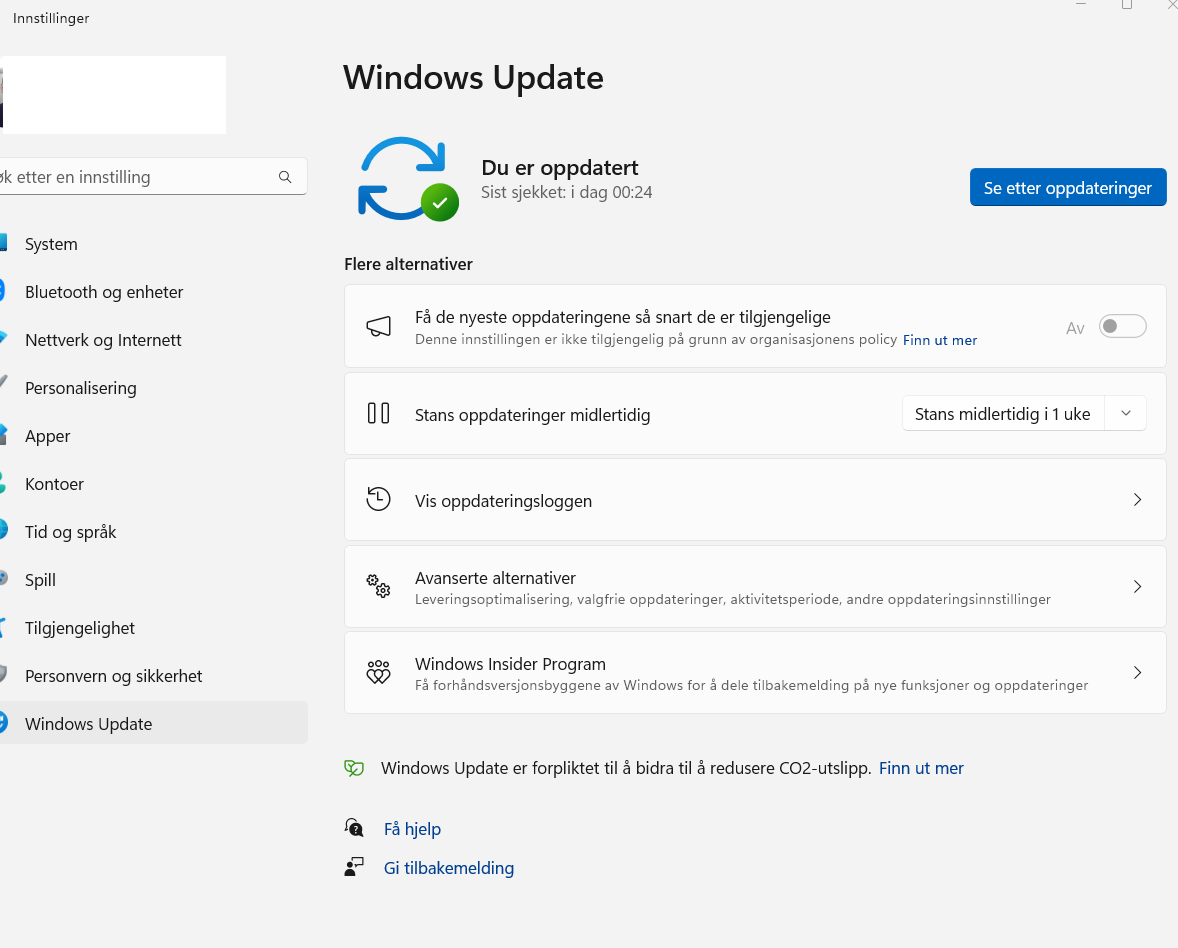Toggle the newest updates switch labeled Av
Image resolution: width=1178 pixels, height=948 pixels.
click(1122, 327)
